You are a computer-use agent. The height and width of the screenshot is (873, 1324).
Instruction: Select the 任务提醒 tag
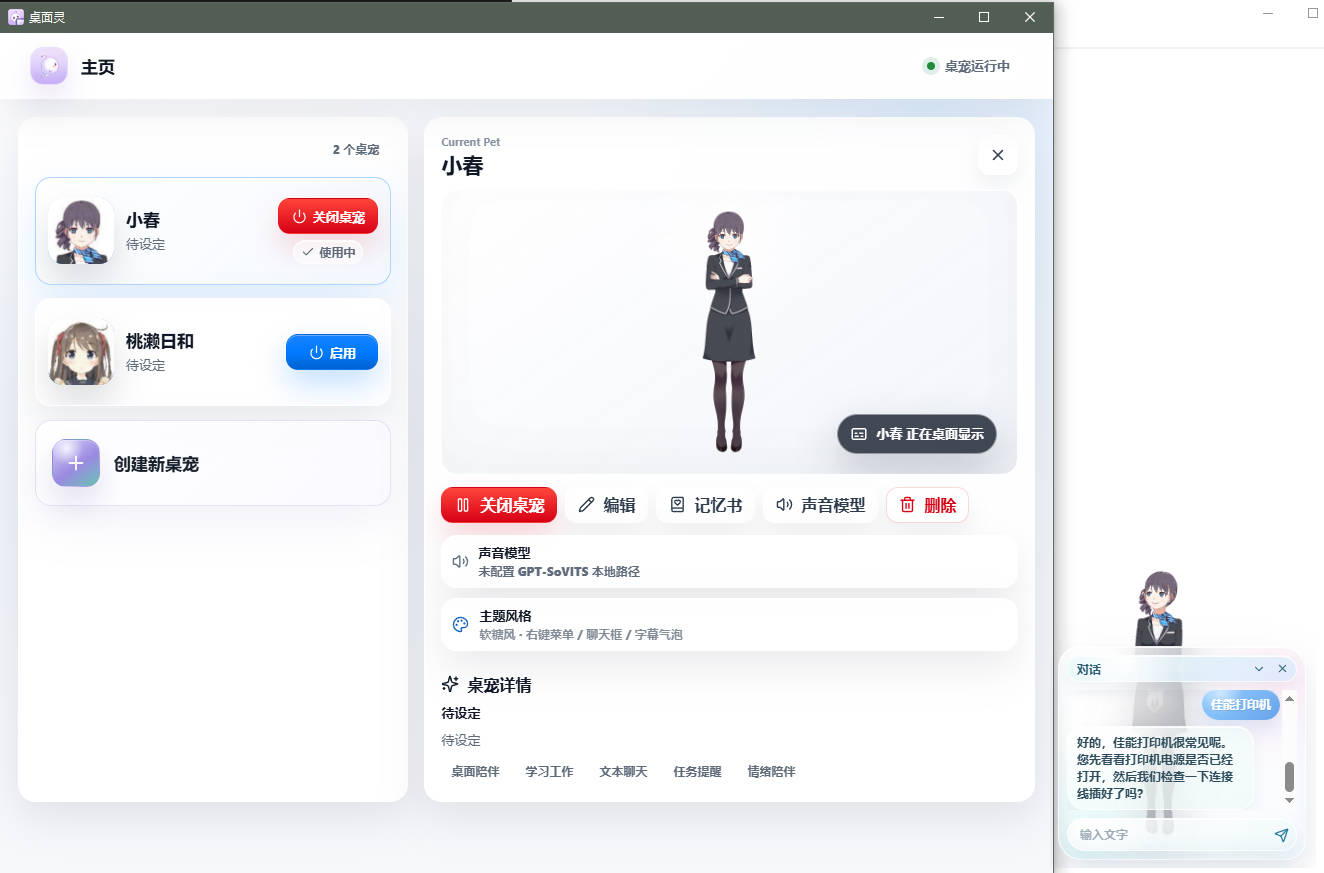point(697,771)
